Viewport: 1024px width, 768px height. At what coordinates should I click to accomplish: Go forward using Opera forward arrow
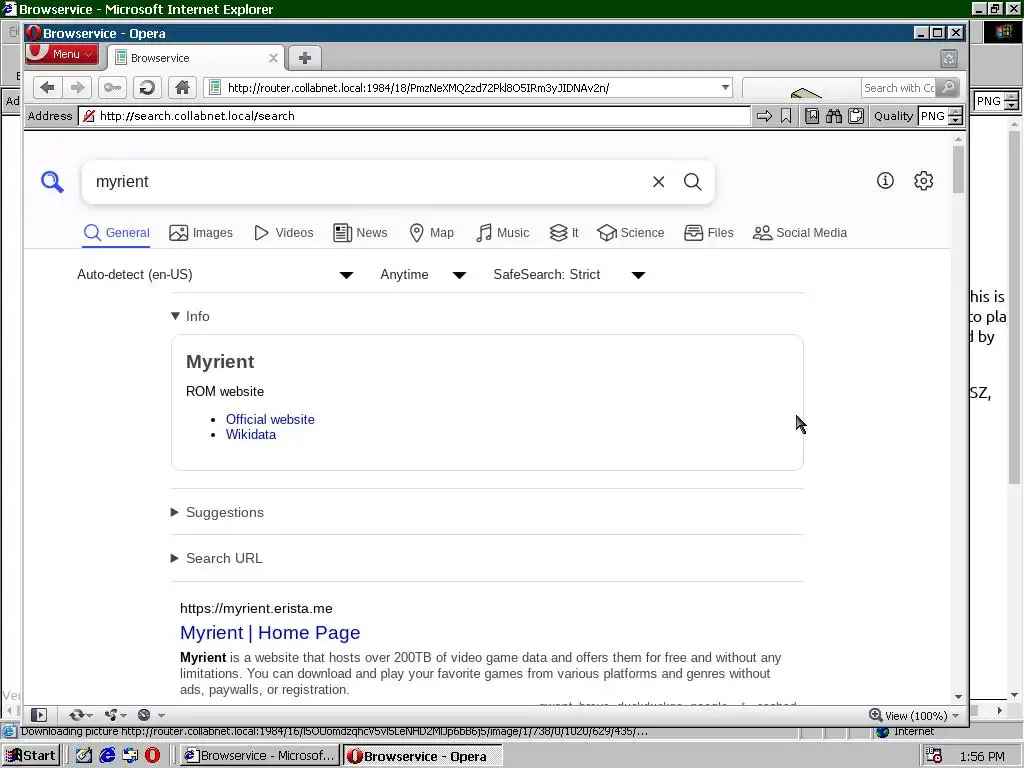pyautogui.click(x=78, y=88)
